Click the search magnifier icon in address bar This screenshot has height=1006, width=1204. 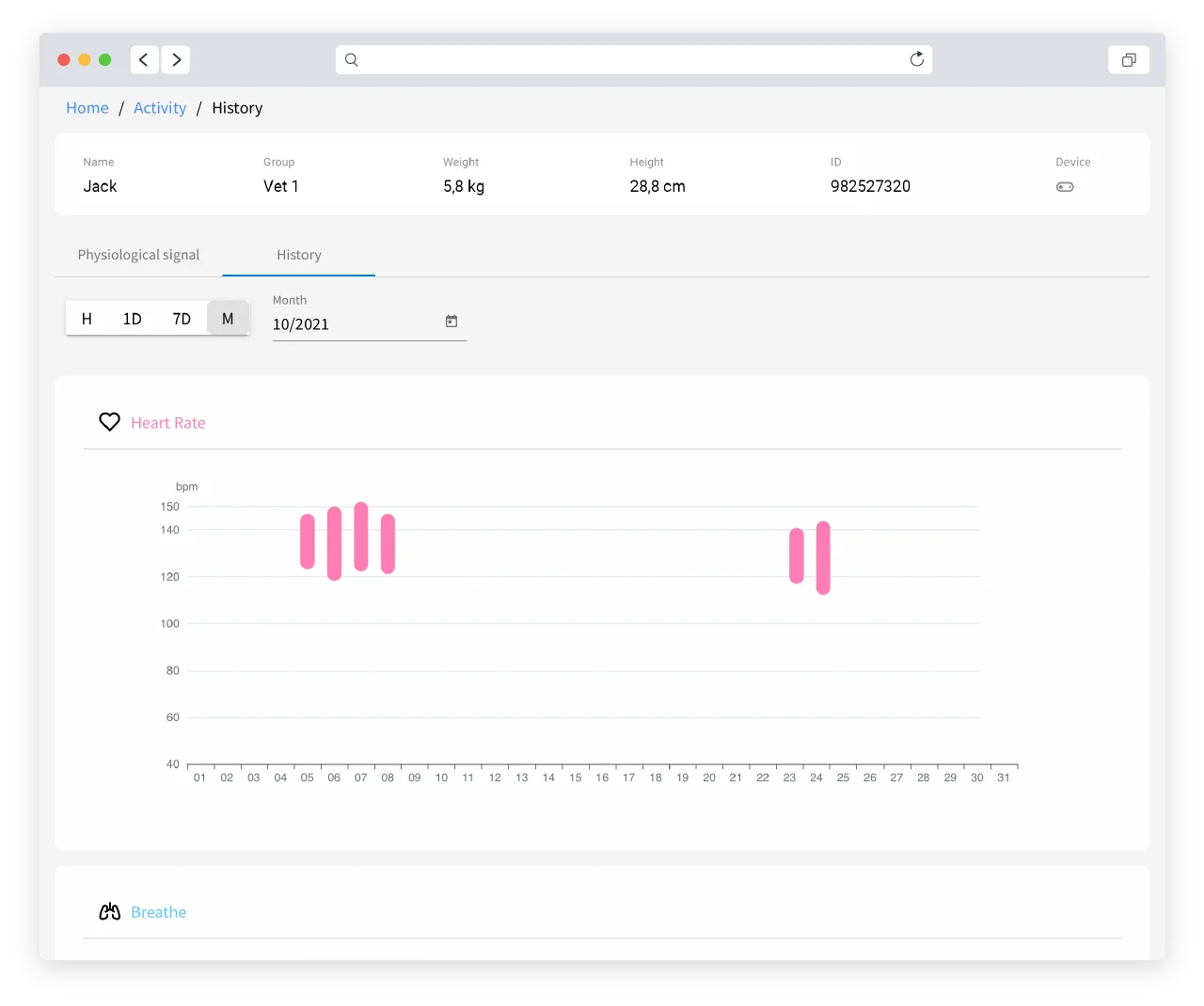pos(352,59)
